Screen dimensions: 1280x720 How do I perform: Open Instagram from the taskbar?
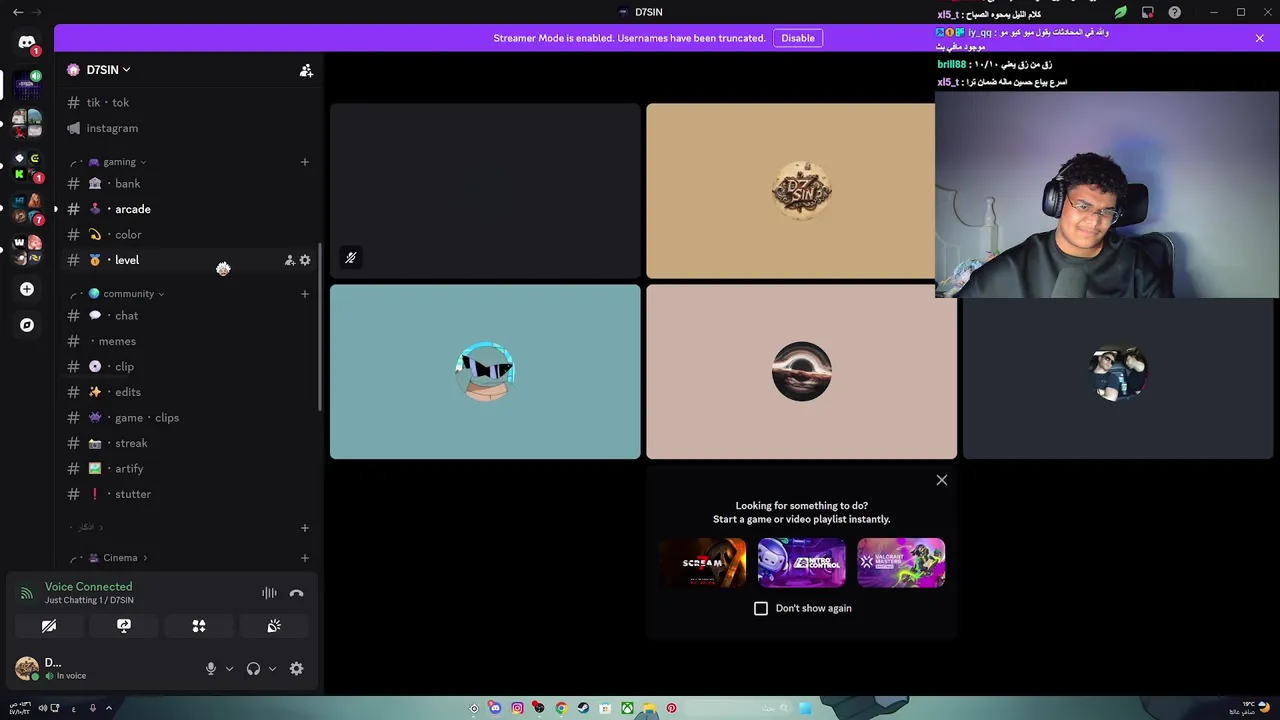[517, 708]
